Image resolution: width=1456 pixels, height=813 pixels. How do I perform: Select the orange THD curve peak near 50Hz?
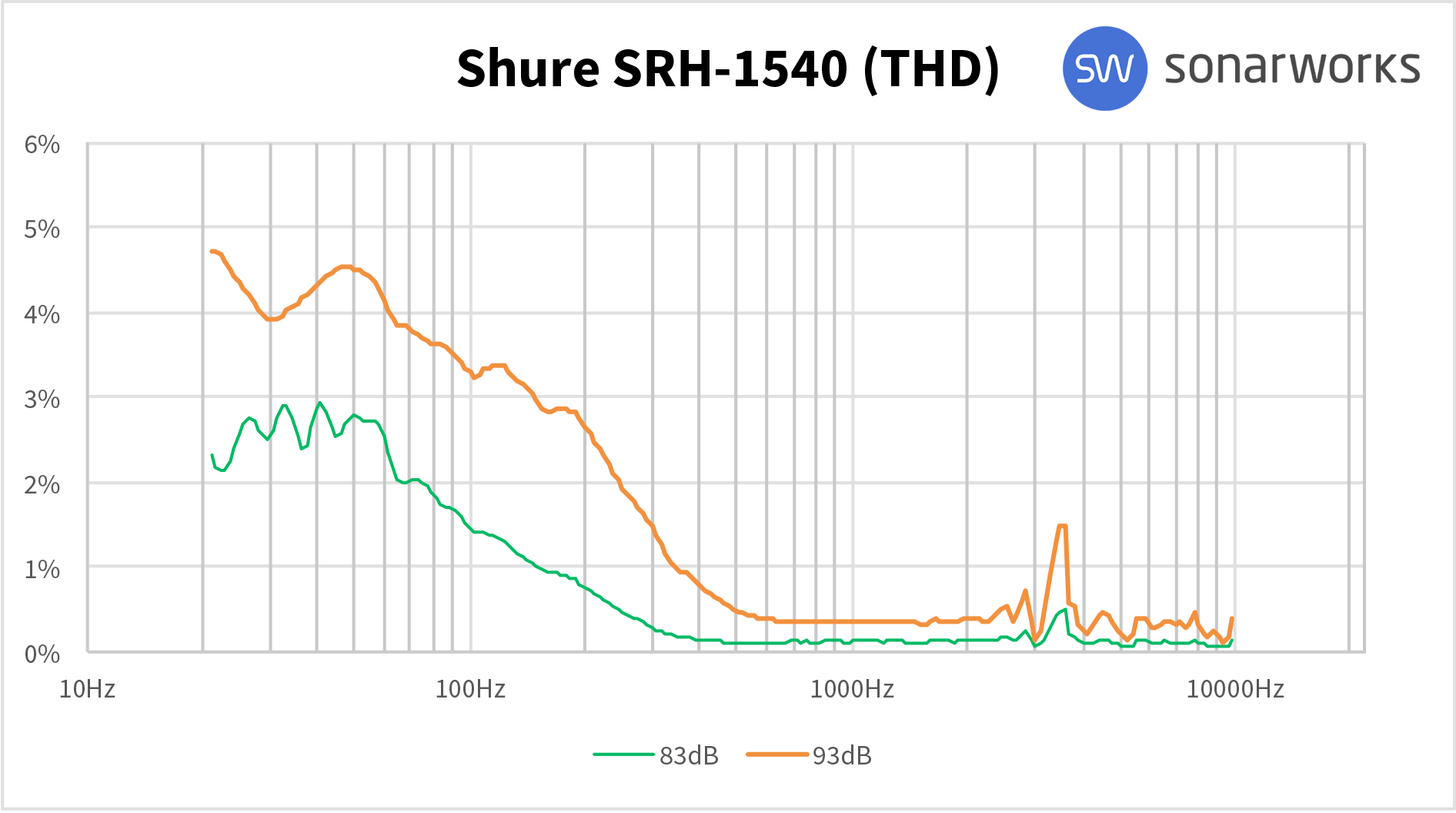click(346, 266)
